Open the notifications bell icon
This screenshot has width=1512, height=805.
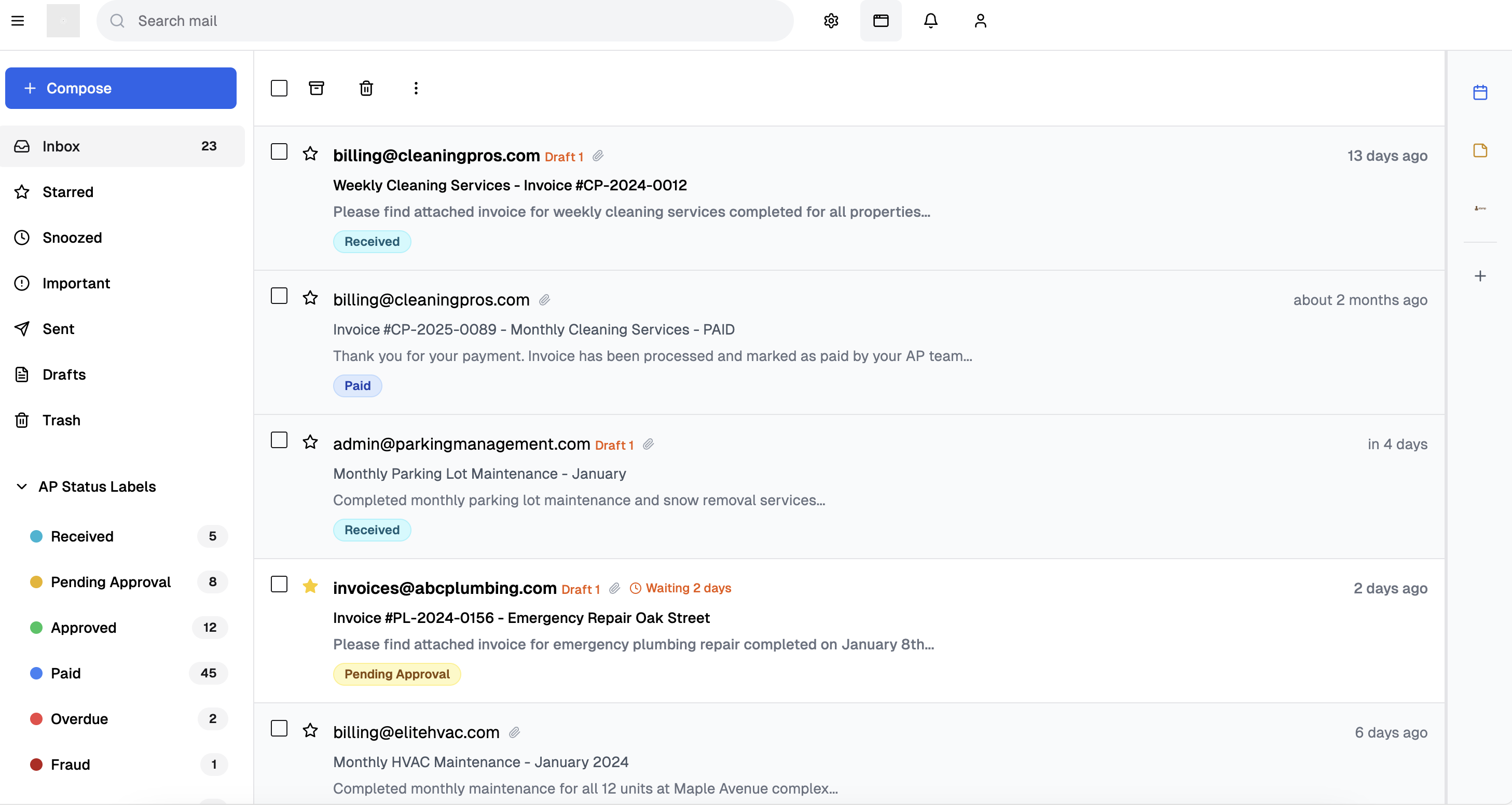930,21
